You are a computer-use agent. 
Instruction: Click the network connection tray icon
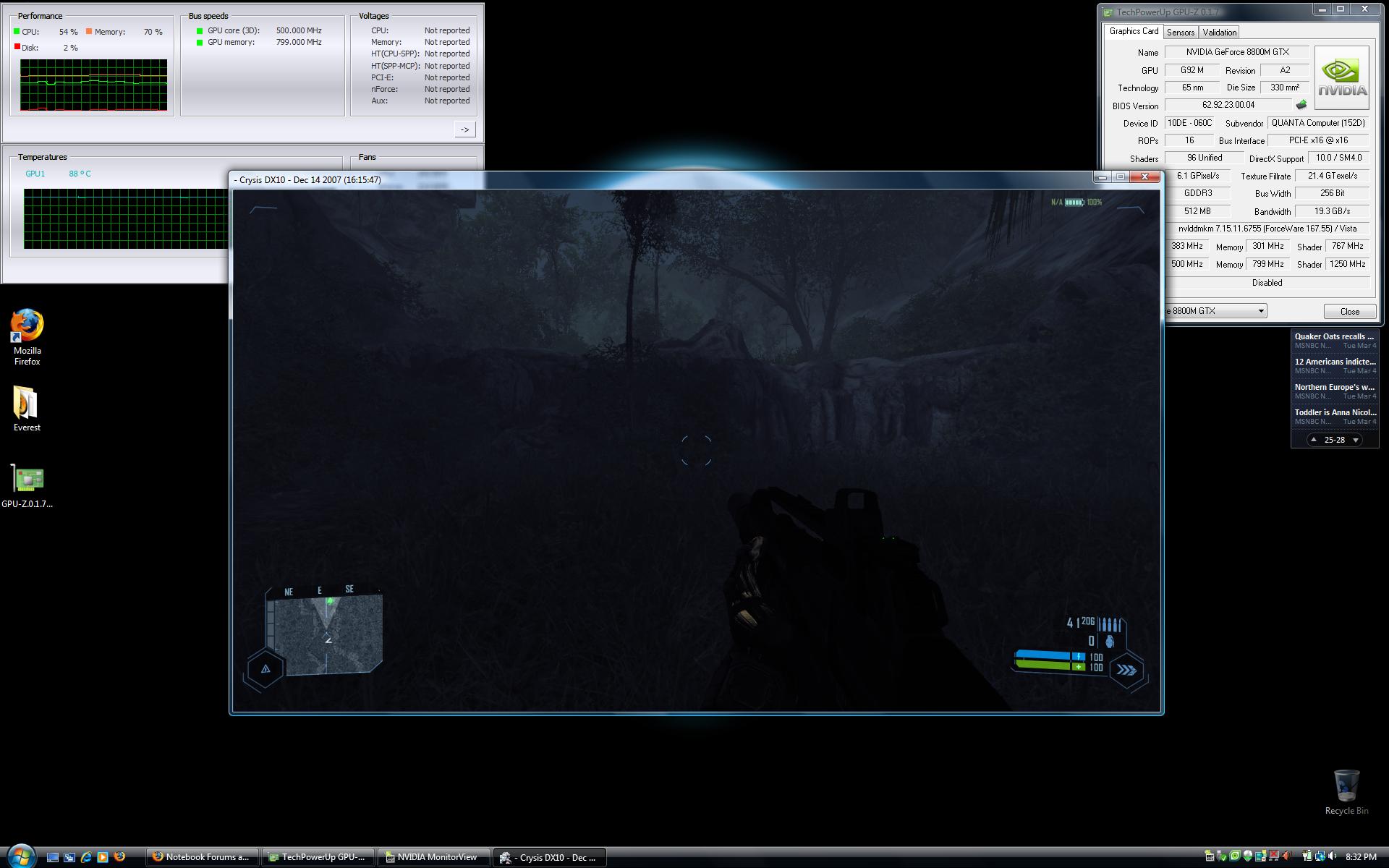pyautogui.click(x=1320, y=856)
